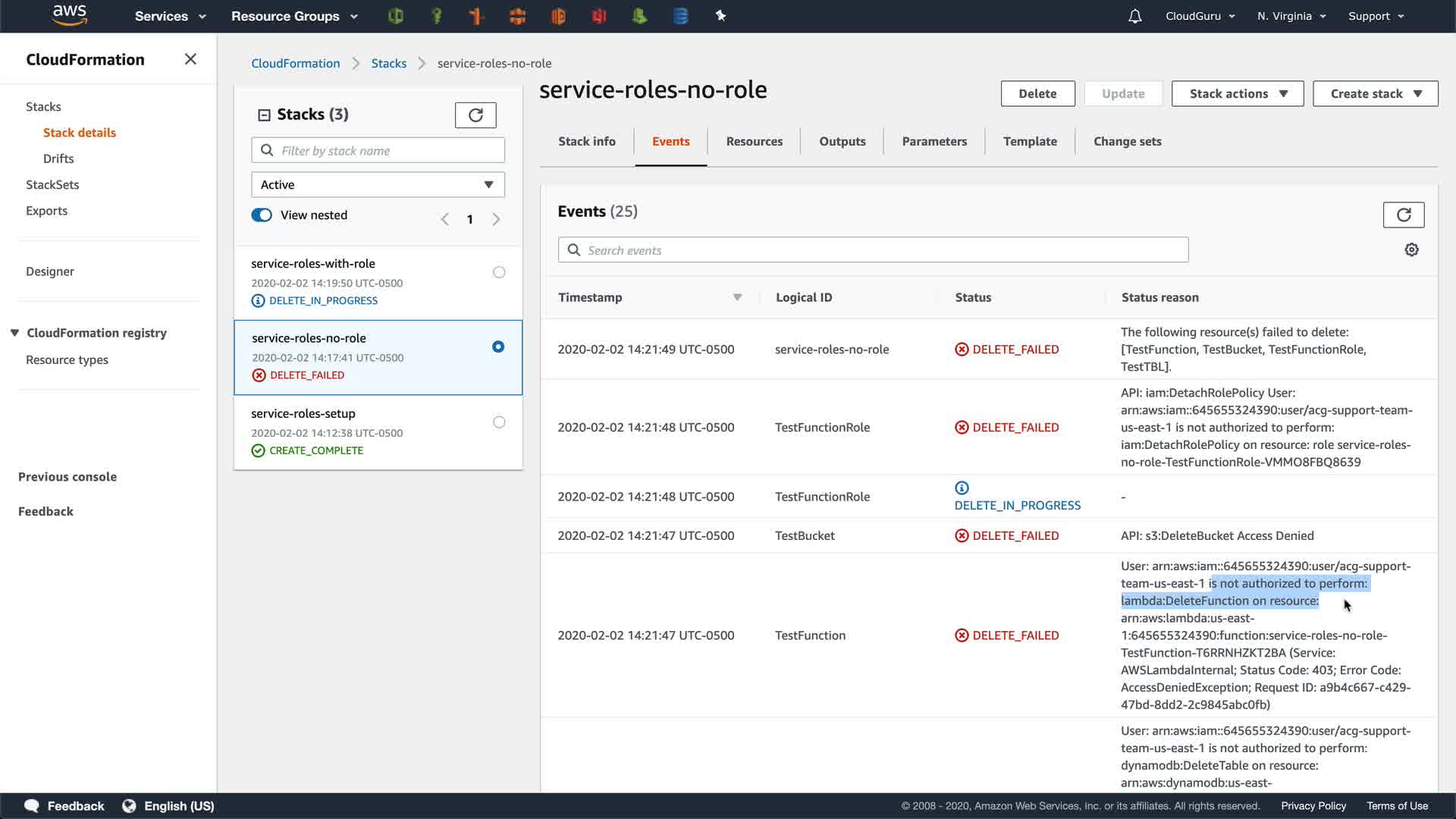The height and width of the screenshot is (819, 1456).
Task: Toggle the View nested switch
Action: coord(262,215)
